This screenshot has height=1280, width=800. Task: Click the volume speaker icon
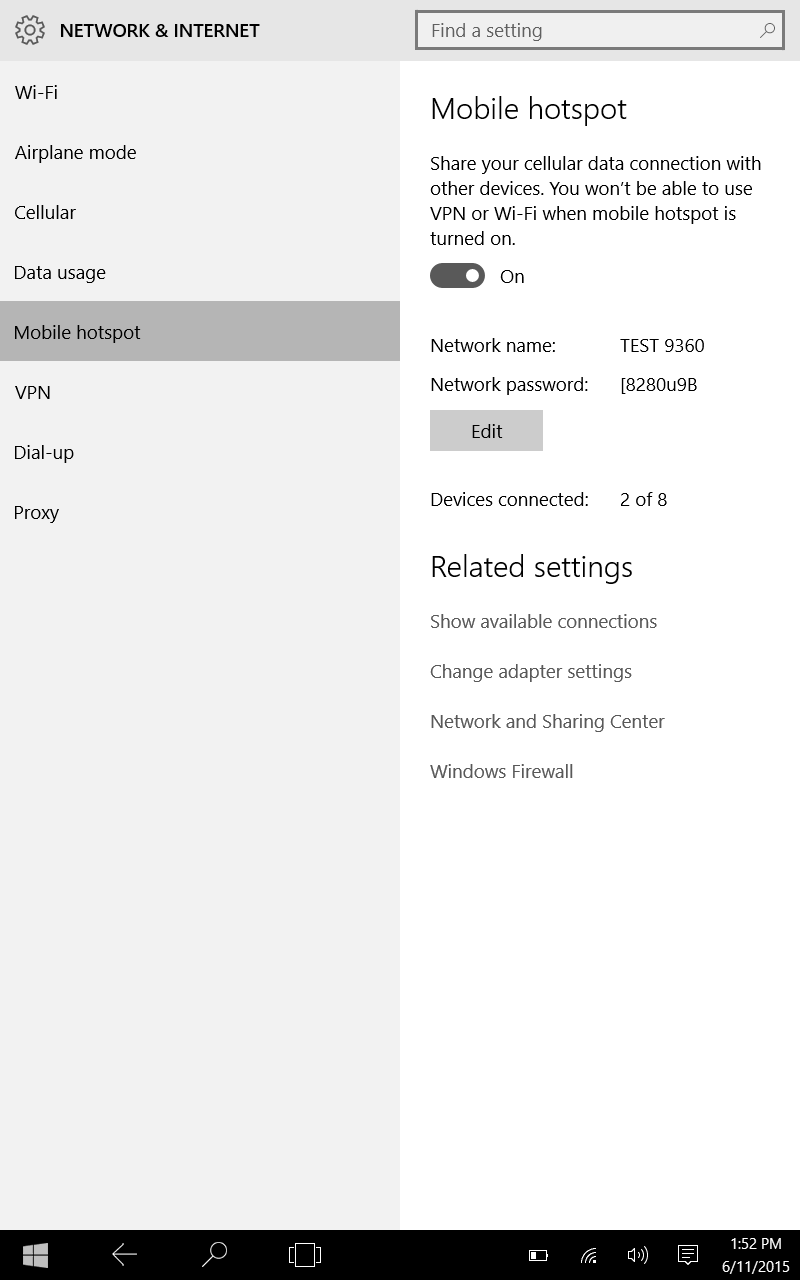[637, 1255]
